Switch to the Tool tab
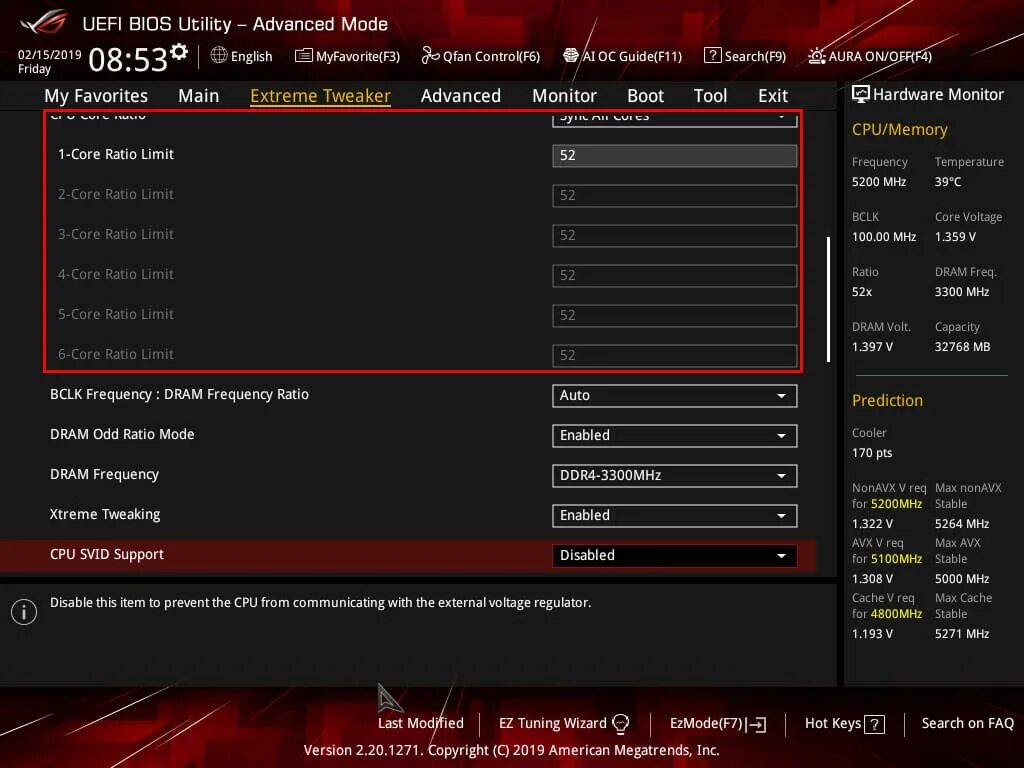This screenshot has width=1024, height=768. (710, 96)
